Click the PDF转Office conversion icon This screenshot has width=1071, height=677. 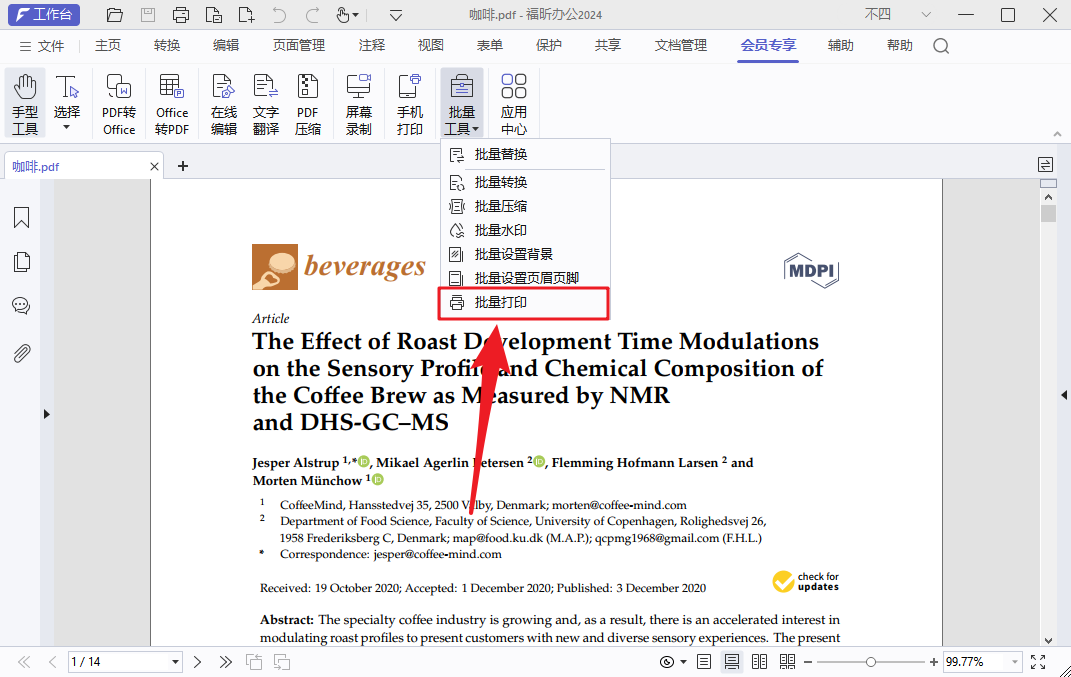119,104
